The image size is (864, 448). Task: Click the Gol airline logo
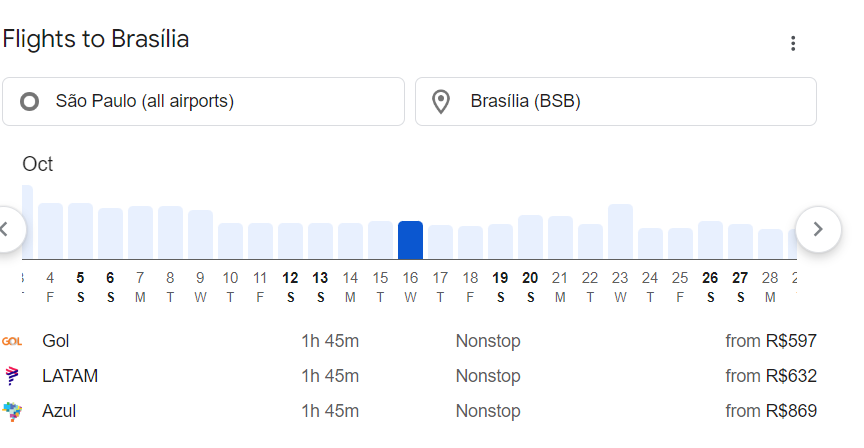tap(12, 342)
